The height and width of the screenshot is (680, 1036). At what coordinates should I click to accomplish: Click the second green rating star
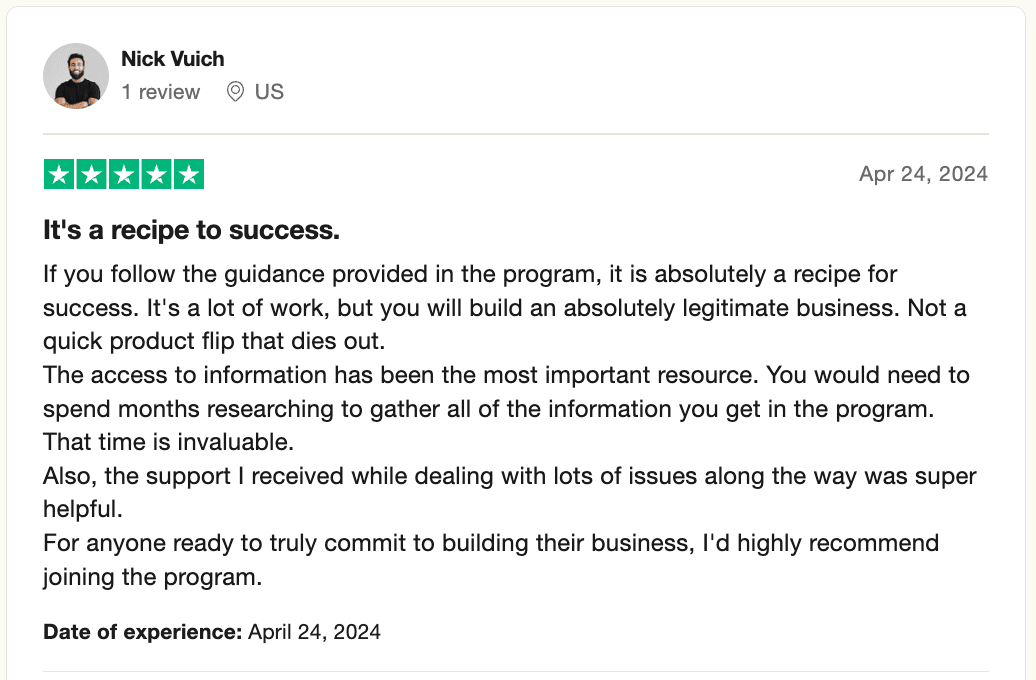pyautogui.click(x=92, y=175)
